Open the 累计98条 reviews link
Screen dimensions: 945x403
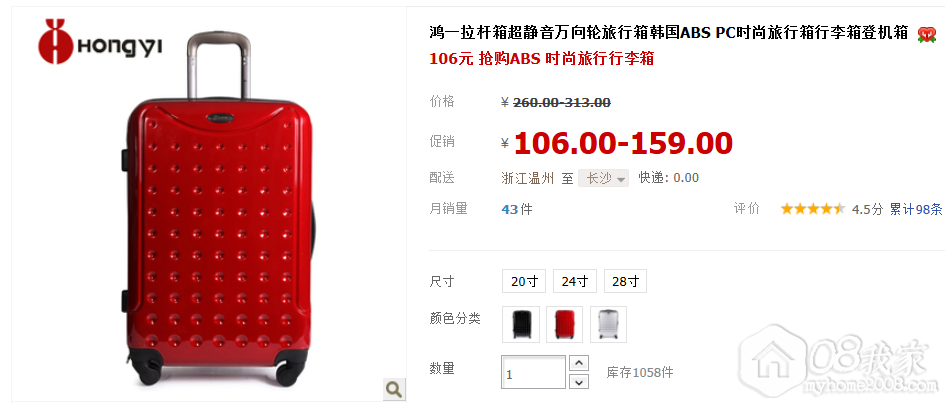pyautogui.click(x=916, y=209)
